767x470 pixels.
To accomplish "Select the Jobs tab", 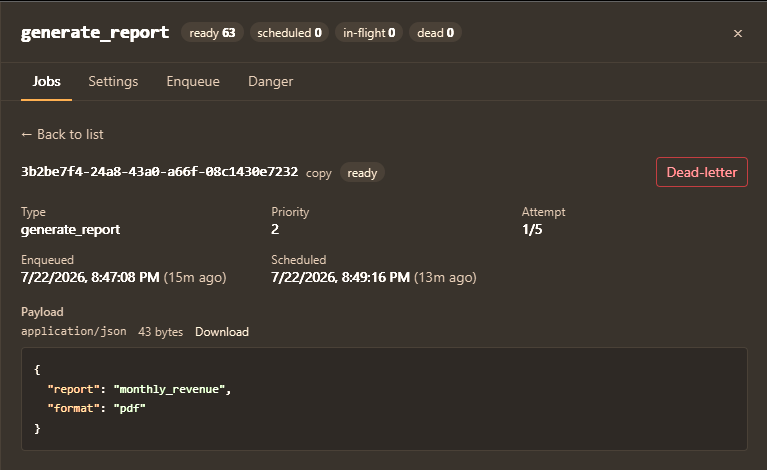I will click(x=46, y=81).
